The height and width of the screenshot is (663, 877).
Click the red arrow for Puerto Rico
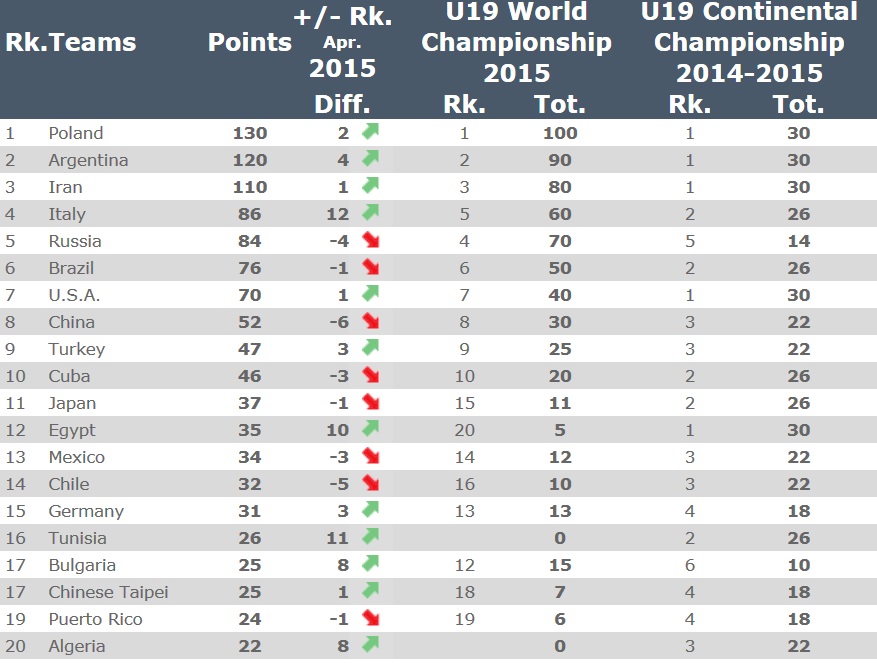(370, 618)
